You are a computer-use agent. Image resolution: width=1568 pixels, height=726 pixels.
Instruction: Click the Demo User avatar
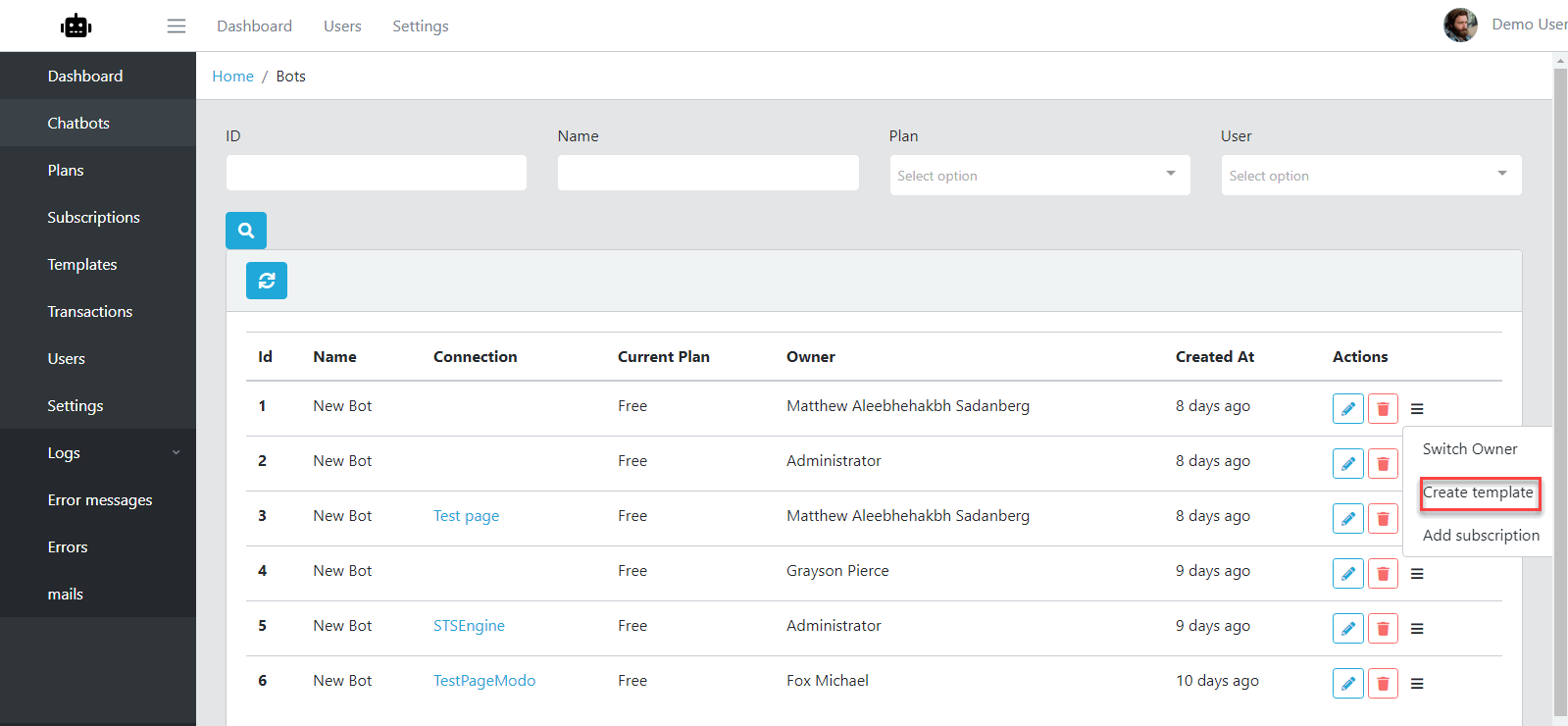1460,25
